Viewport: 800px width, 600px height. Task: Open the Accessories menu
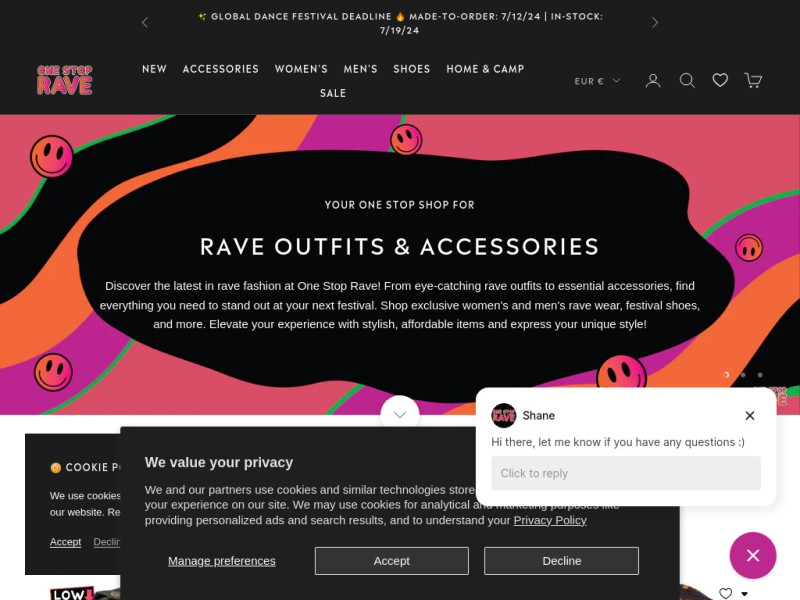click(x=220, y=69)
